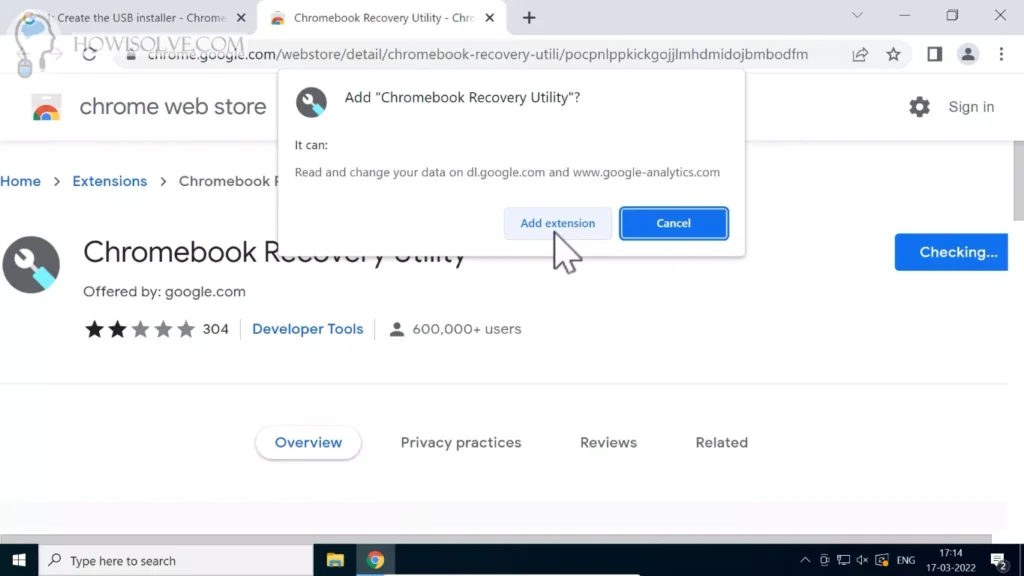Screen dimensions: 1024x576
Task: Open the clock showing 17:14
Action: click(x=951, y=560)
